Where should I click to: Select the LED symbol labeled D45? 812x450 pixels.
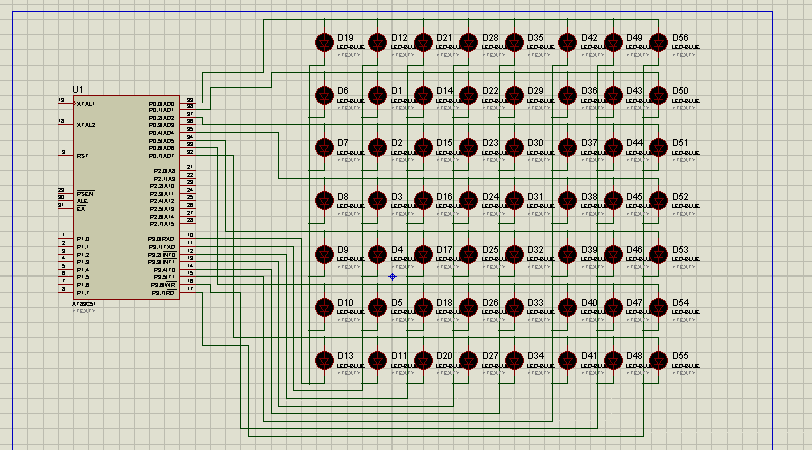coord(613,201)
